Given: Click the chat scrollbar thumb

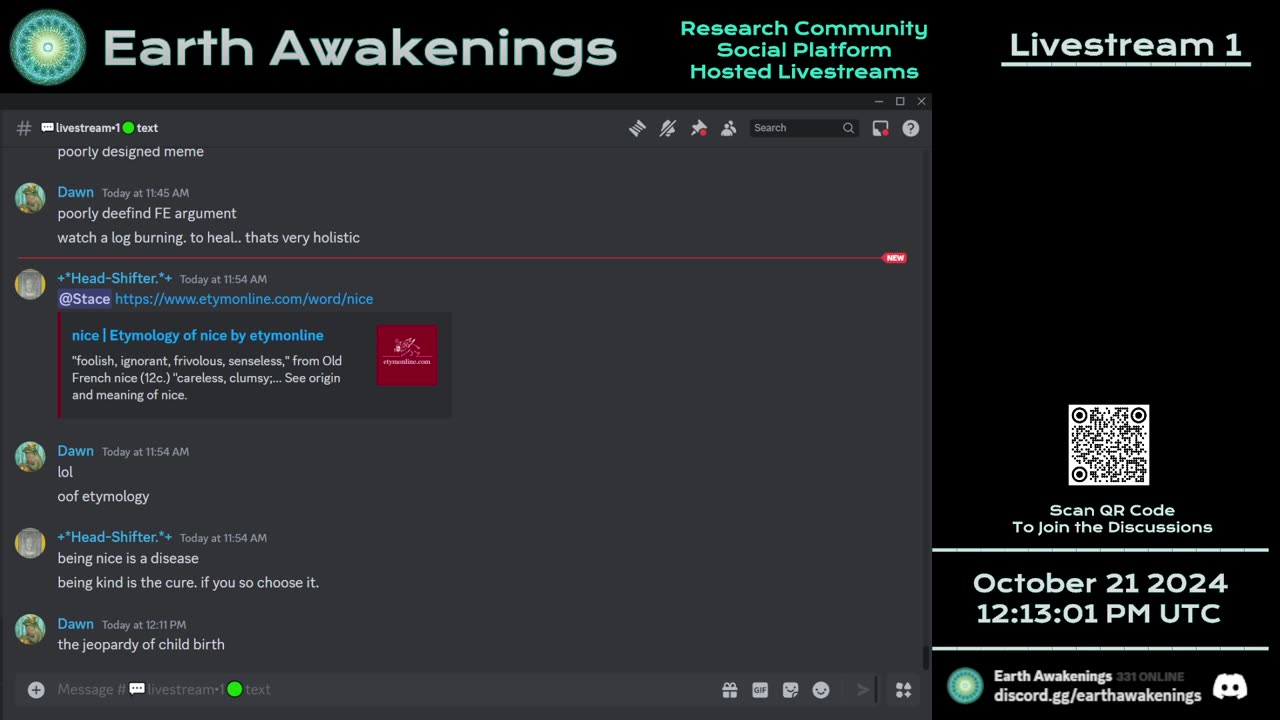Looking at the screenshot, I should tap(926, 658).
